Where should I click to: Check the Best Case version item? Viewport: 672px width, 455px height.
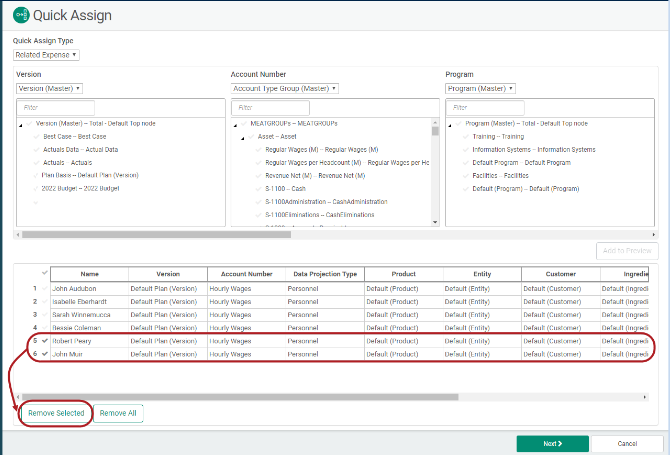tap(36, 137)
